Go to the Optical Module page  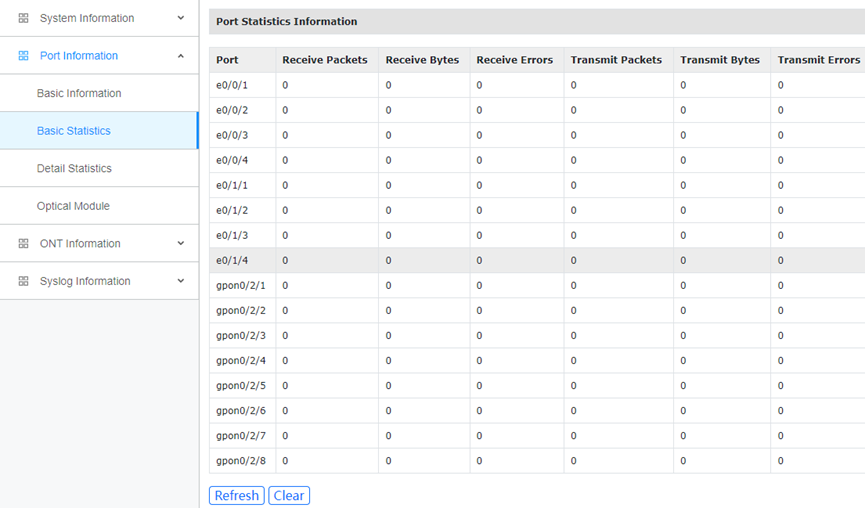(x=73, y=206)
